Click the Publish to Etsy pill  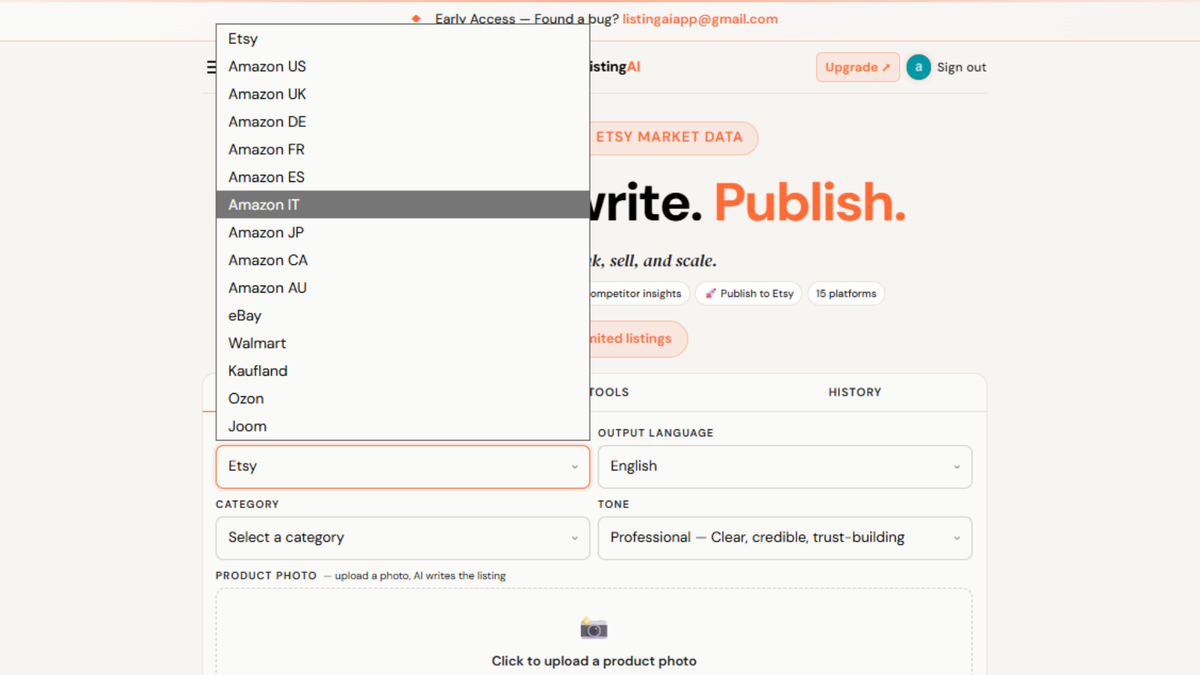pos(749,294)
